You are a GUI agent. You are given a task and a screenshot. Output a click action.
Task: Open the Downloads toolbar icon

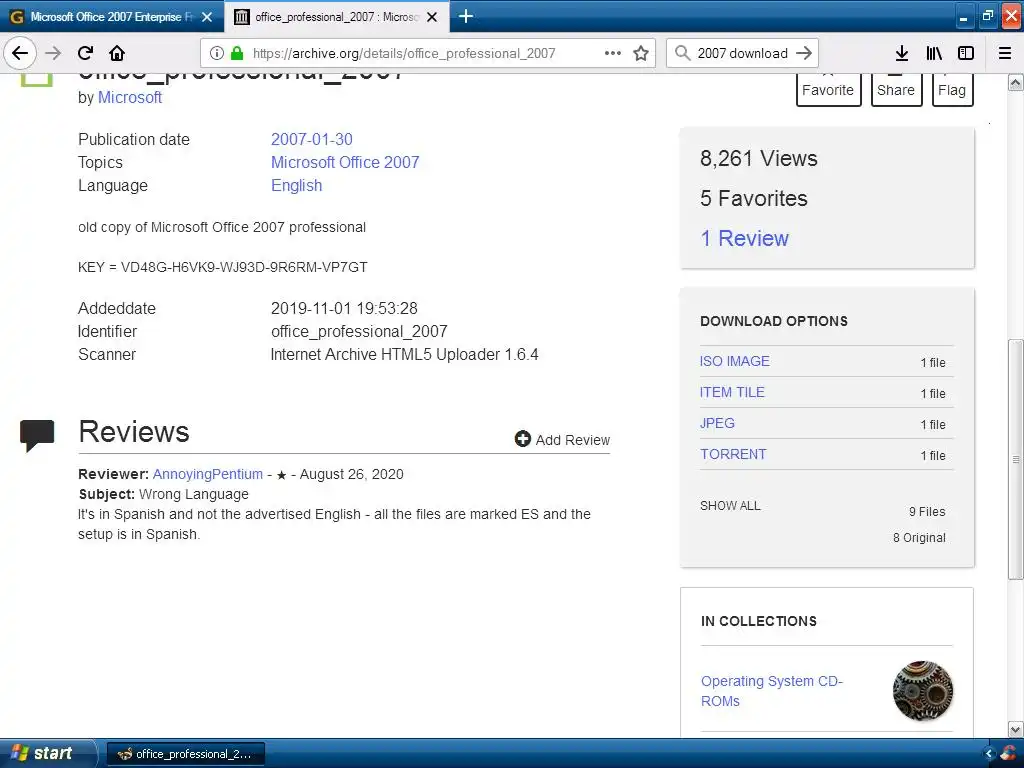(902, 53)
